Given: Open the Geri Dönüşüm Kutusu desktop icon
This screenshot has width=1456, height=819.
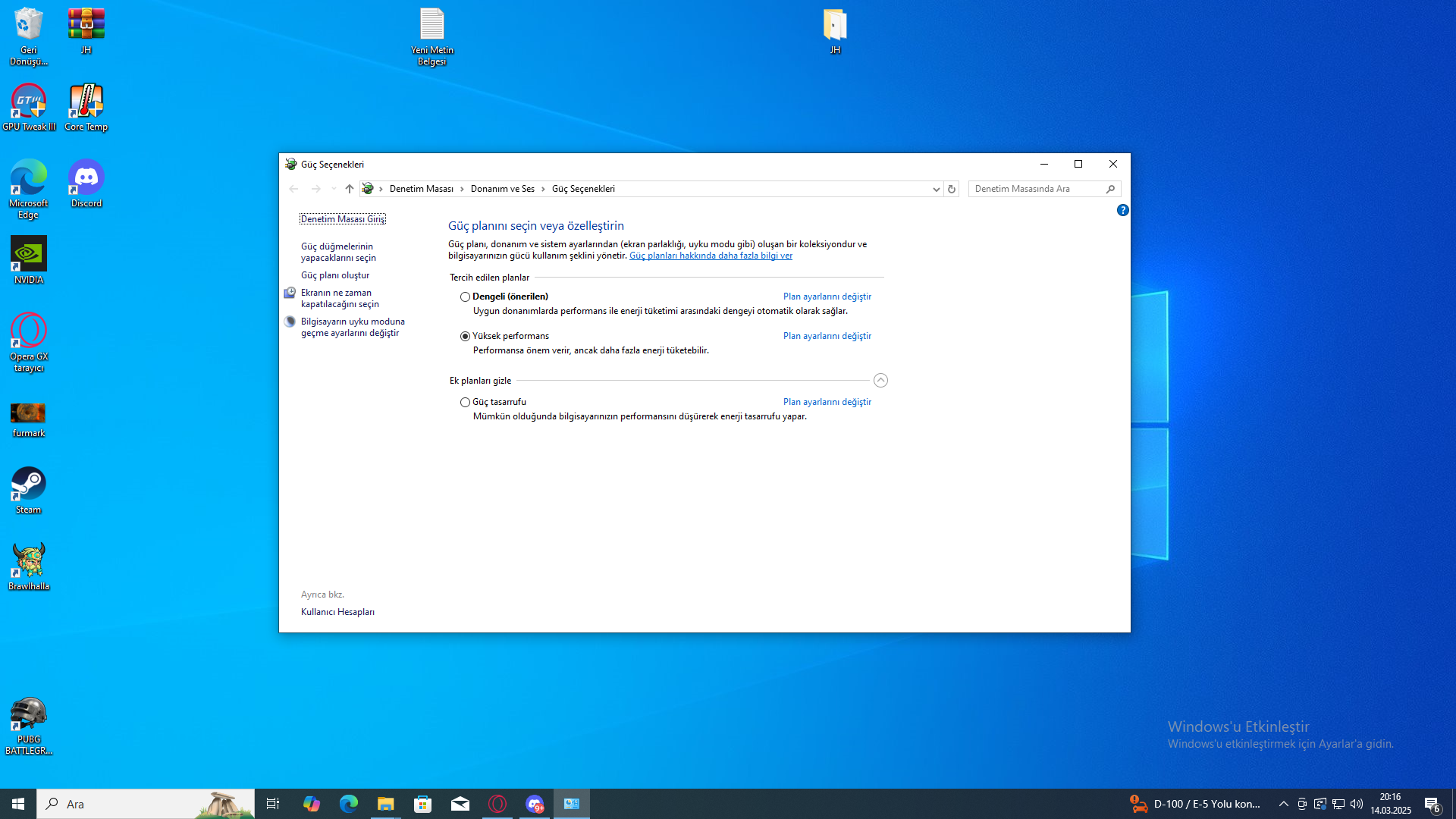Looking at the screenshot, I should click(29, 36).
